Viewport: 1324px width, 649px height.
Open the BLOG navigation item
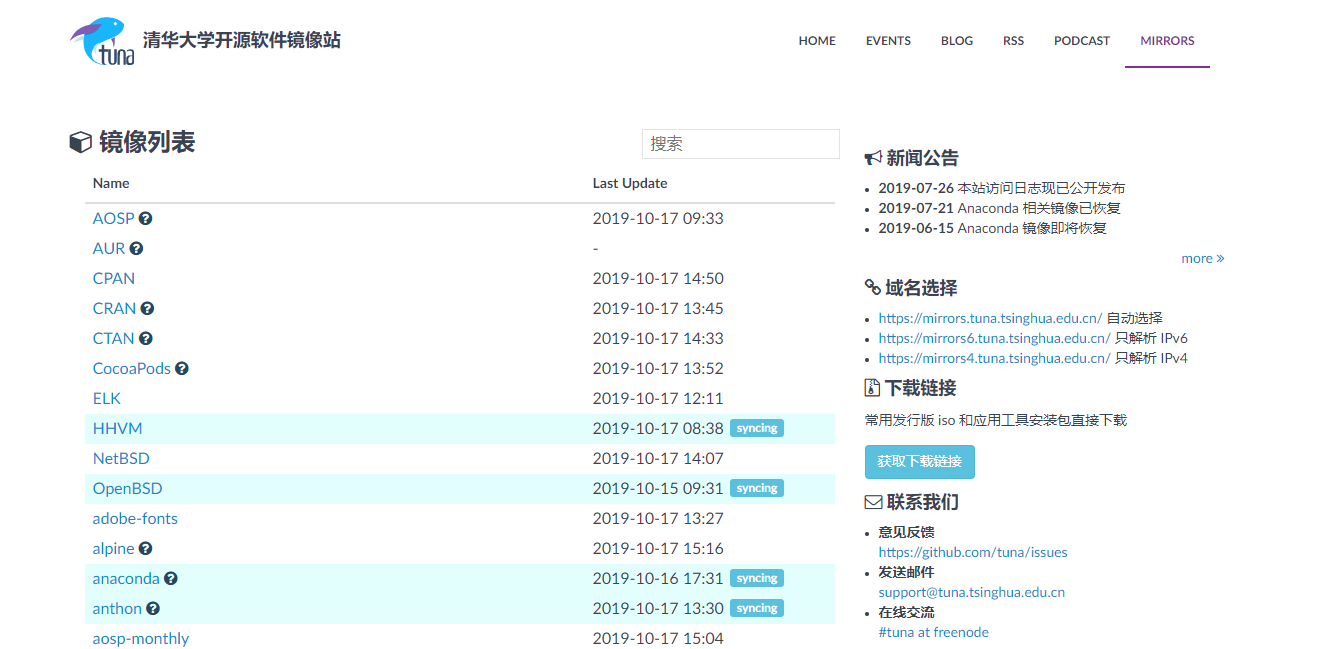tap(957, 41)
